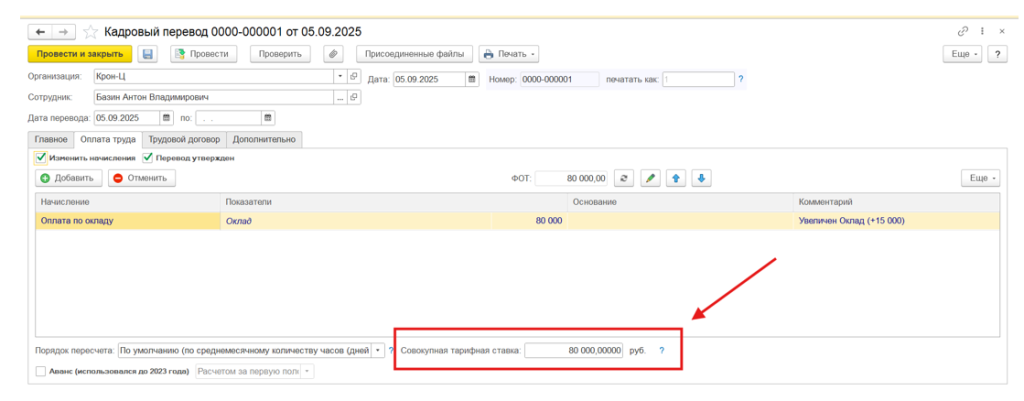
Task: Click the Оклад indicator cell
Action: (x=355, y=221)
